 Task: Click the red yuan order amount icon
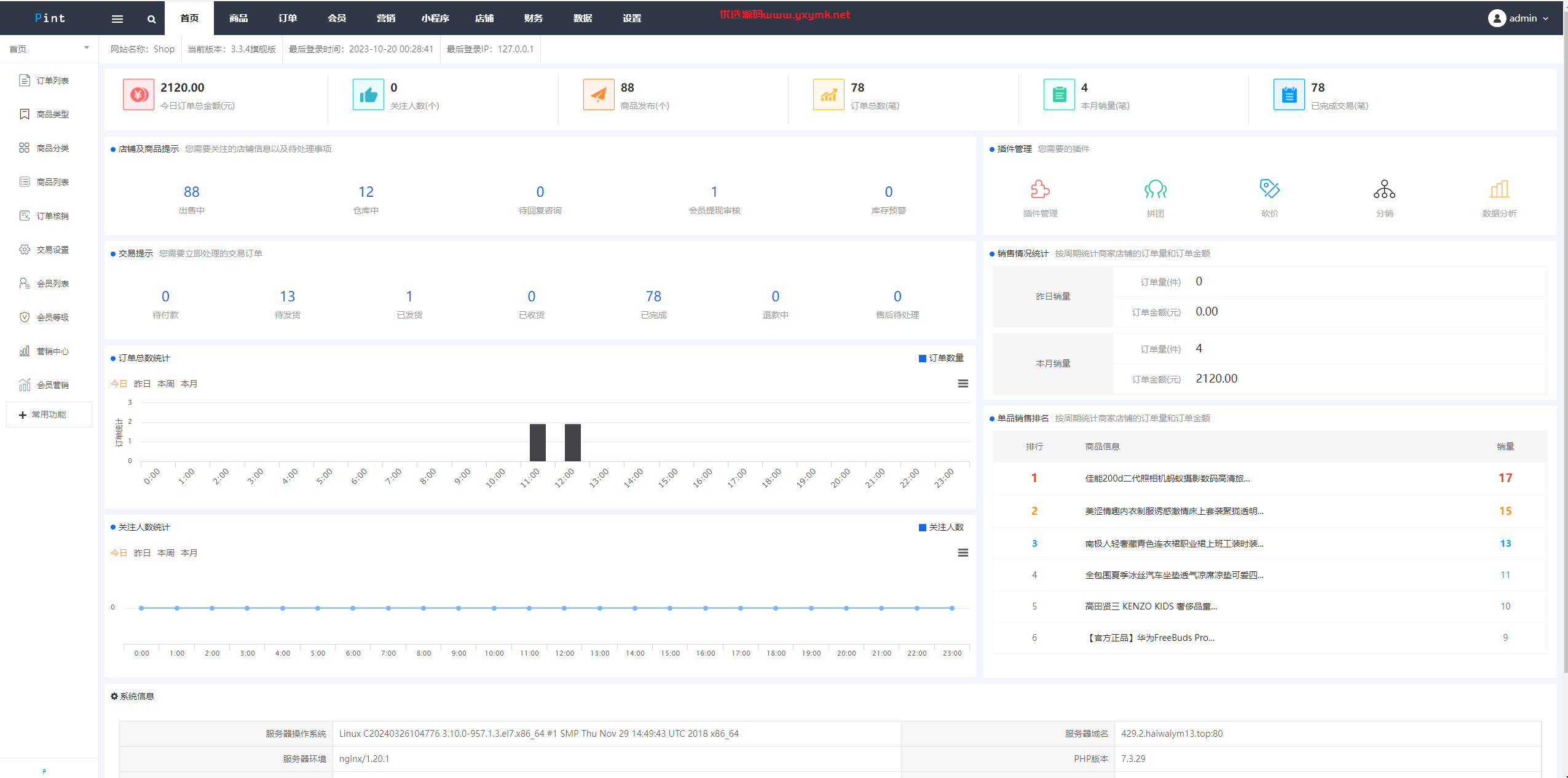pos(138,95)
